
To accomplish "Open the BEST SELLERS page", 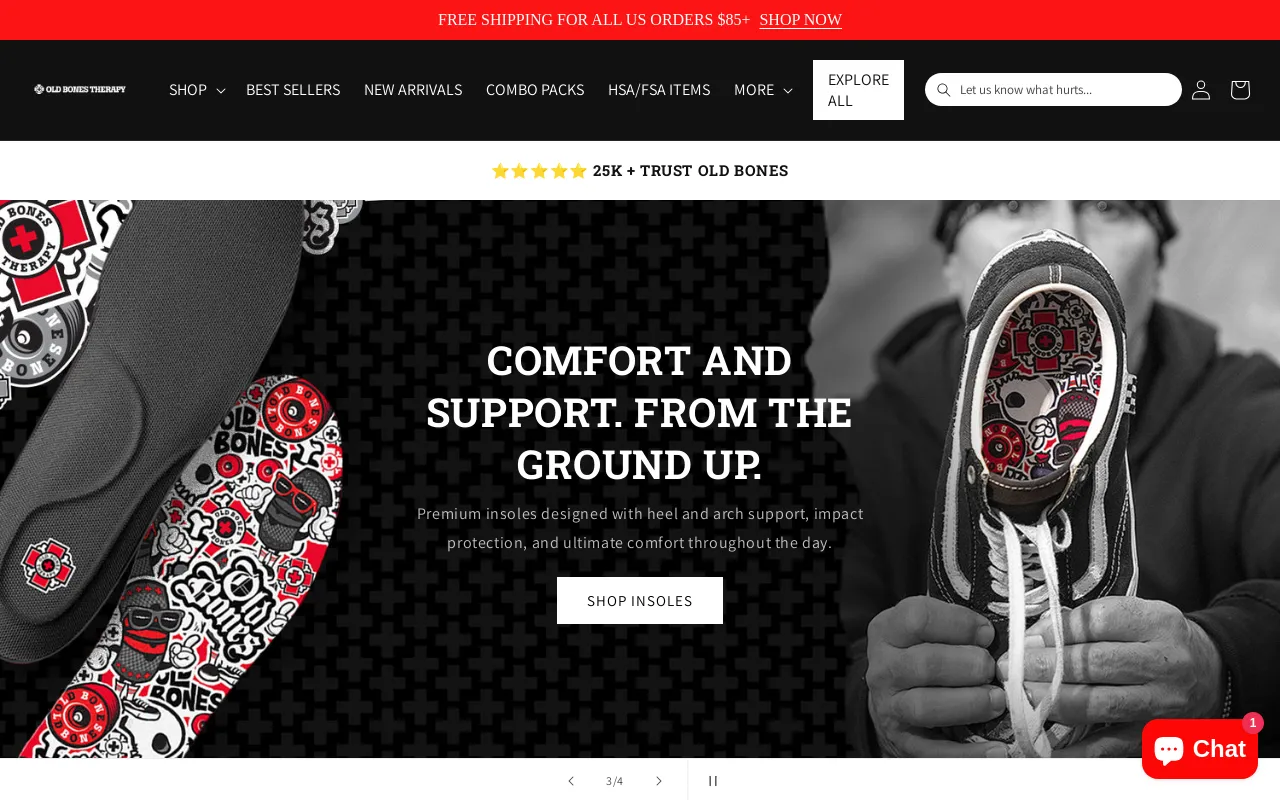I will click(x=293, y=90).
